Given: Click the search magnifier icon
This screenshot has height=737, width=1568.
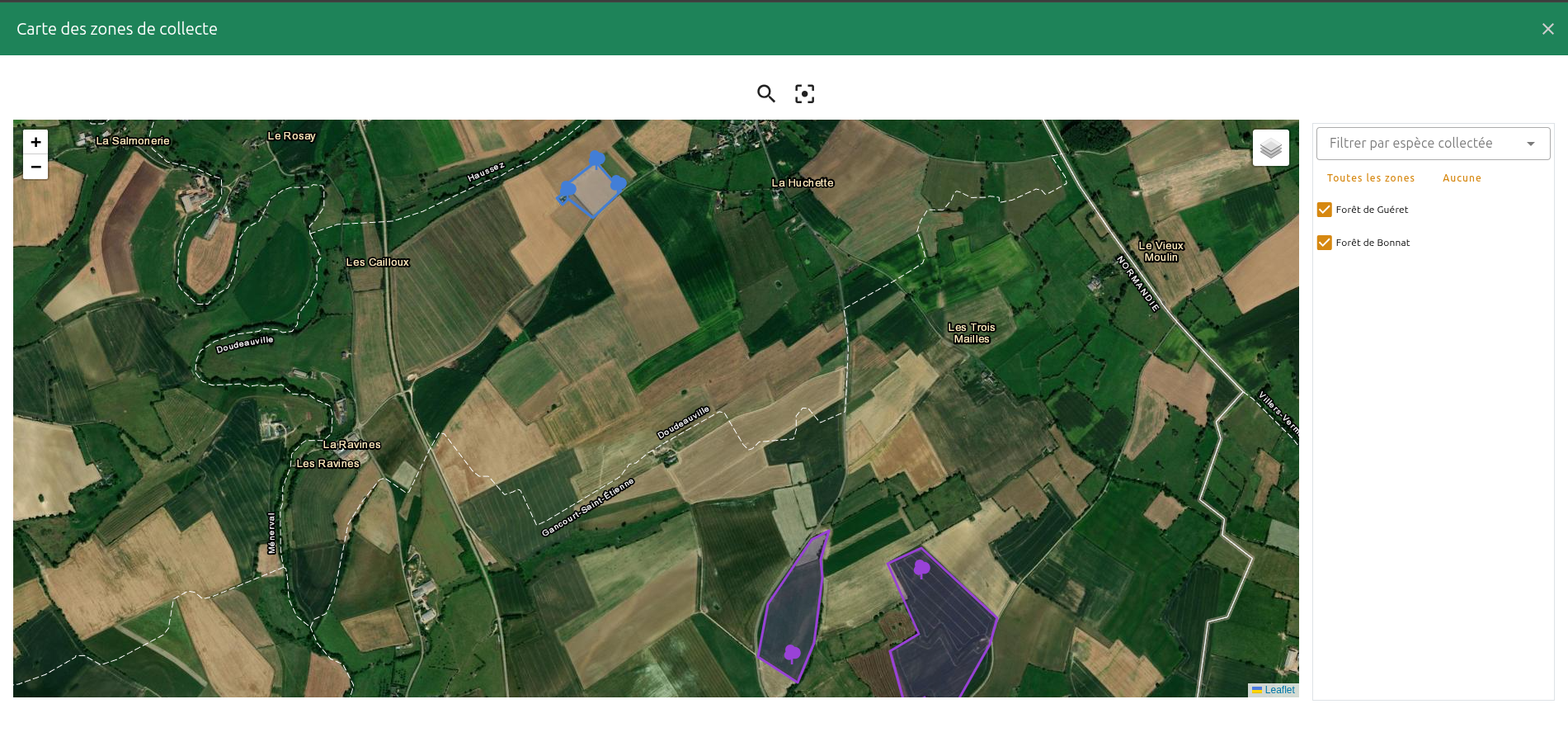Looking at the screenshot, I should (x=766, y=93).
